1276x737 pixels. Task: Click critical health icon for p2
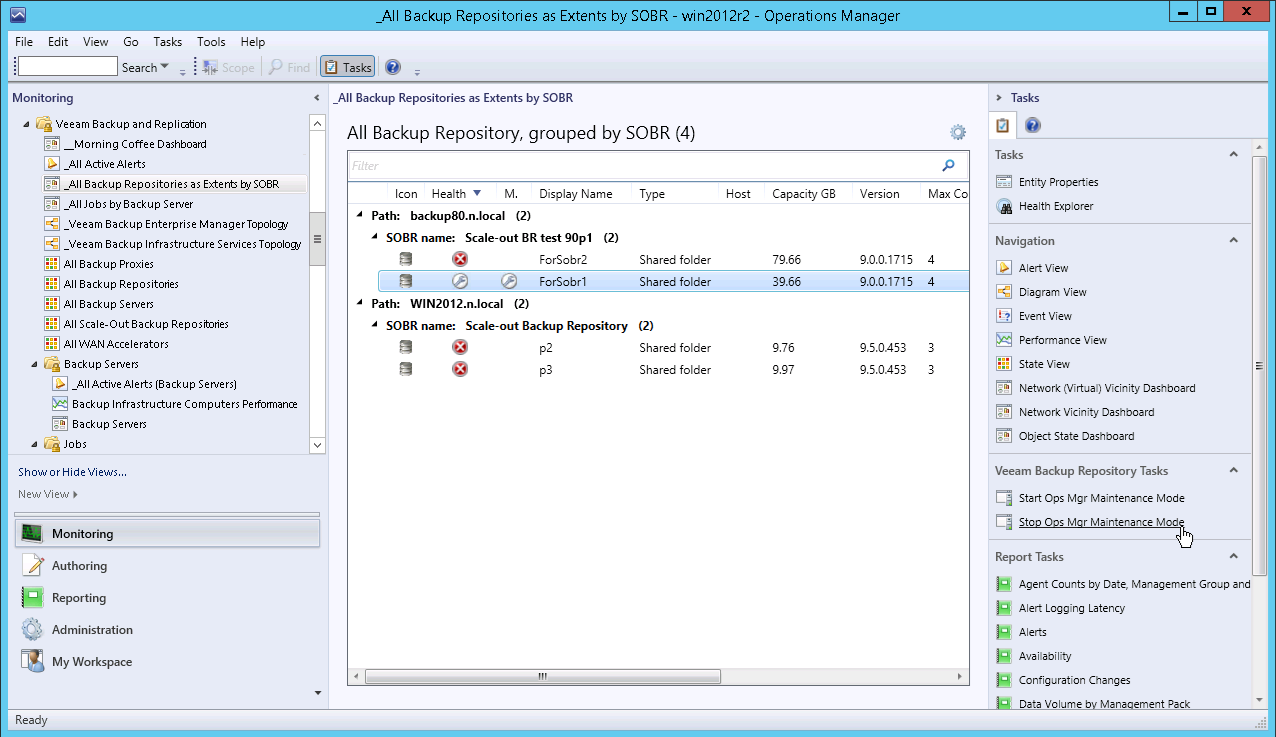460,348
